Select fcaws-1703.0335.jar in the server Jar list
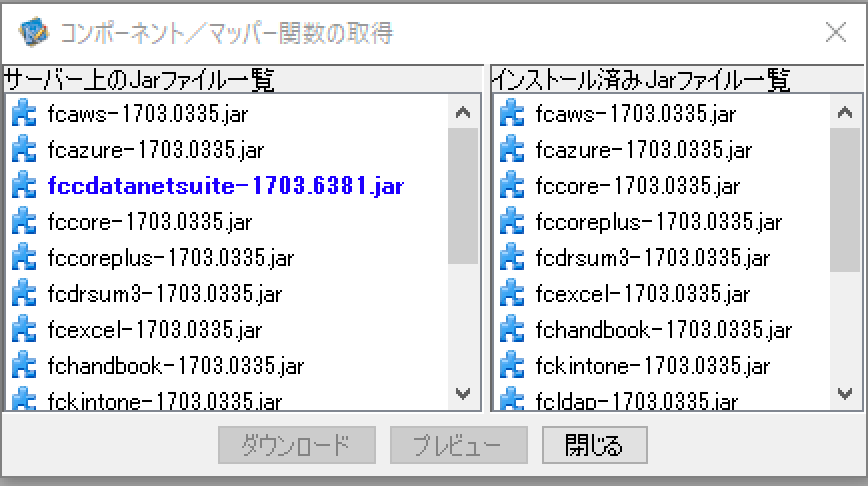This screenshot has height=486, width=868. click(148, 114)
